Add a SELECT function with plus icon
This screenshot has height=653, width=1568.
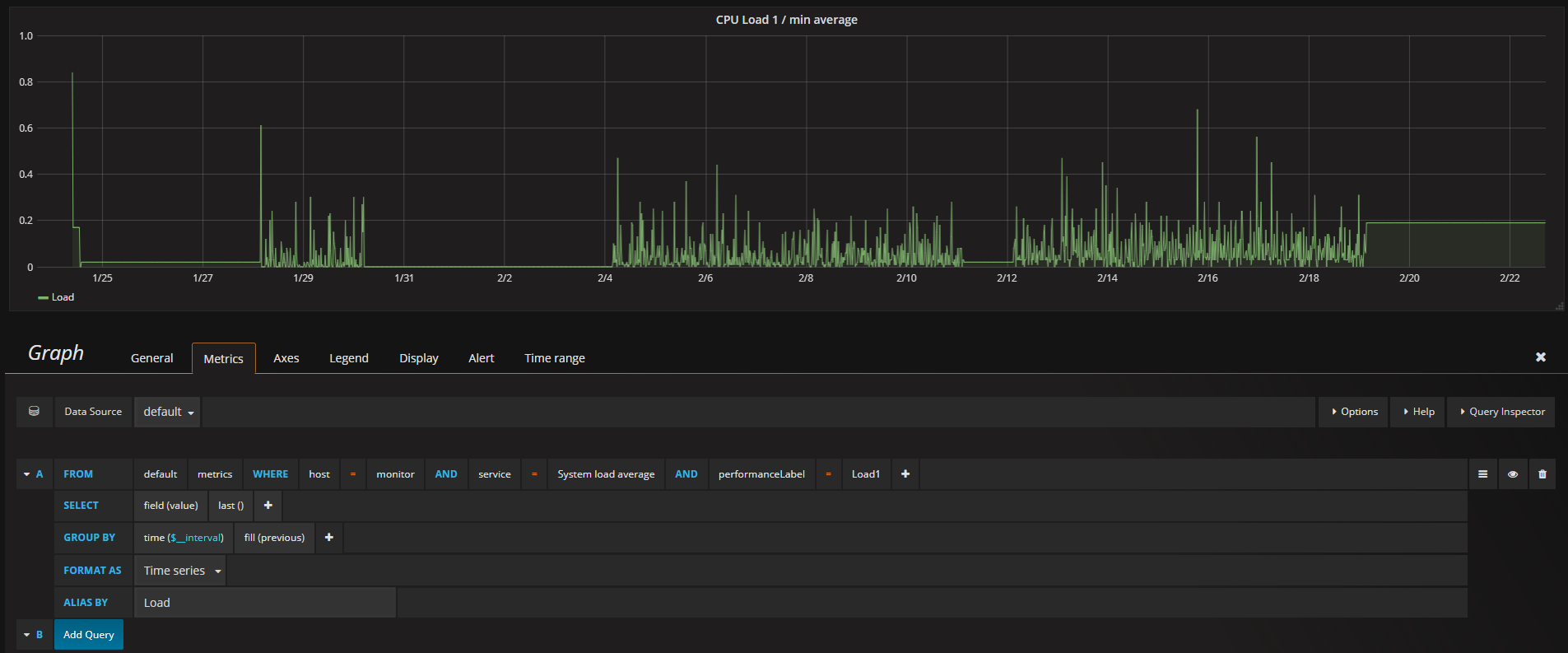(268, 506)
